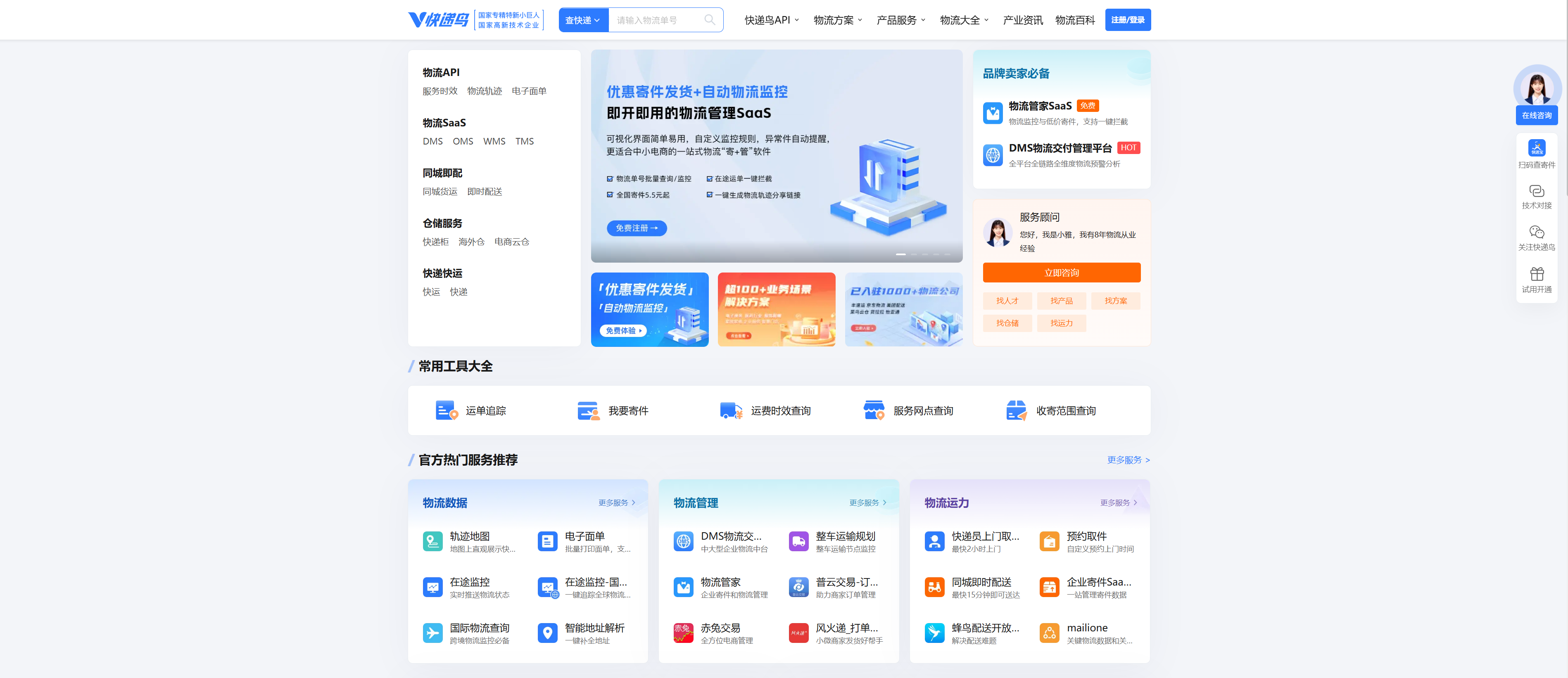This screenshot has height=678, width=1568.
Task: Click the 试用开通 gift icon
Action: click(1536, 274)
